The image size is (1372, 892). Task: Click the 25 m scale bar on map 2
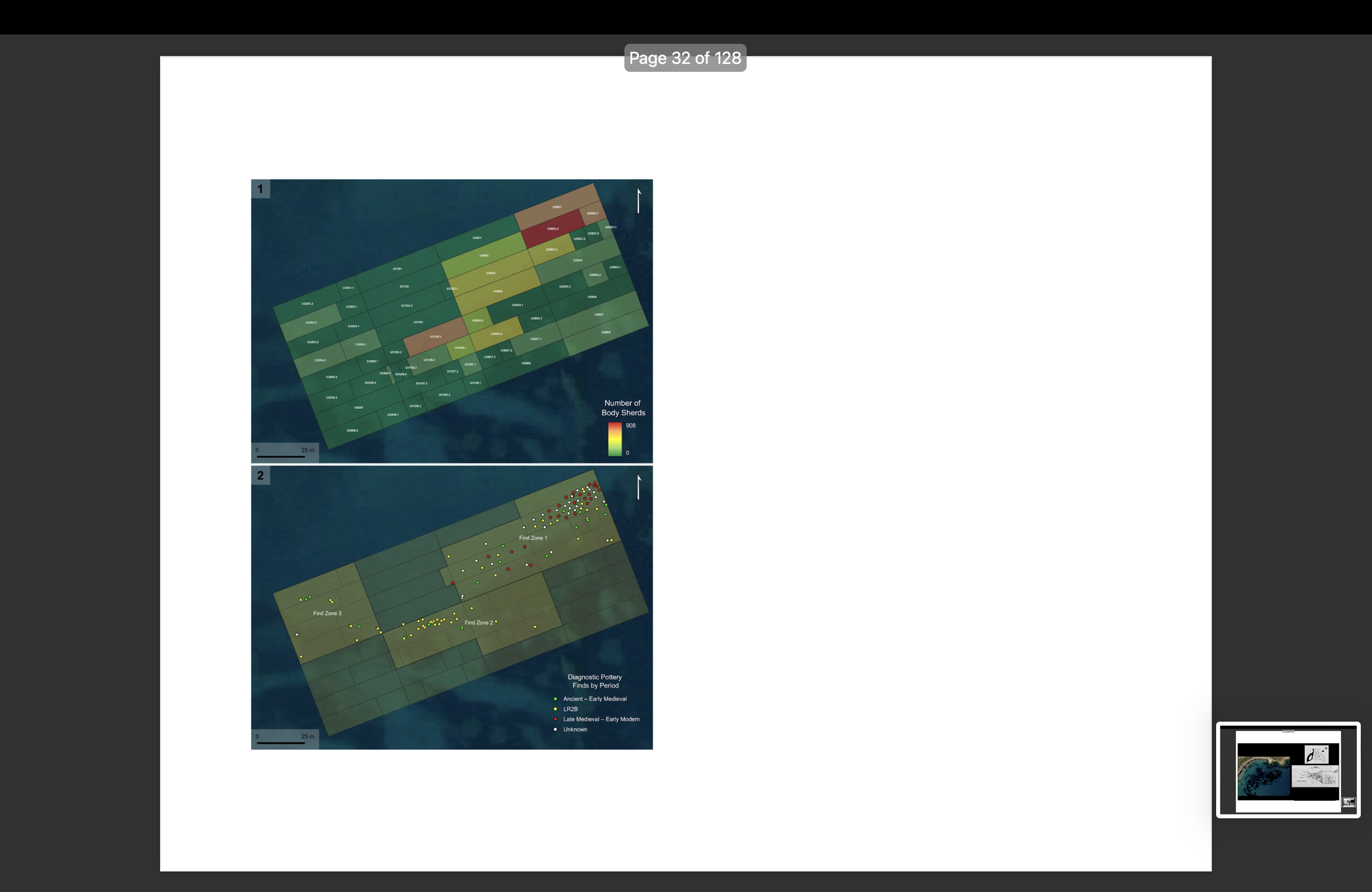pyautogui.click(x=281, y=743)
